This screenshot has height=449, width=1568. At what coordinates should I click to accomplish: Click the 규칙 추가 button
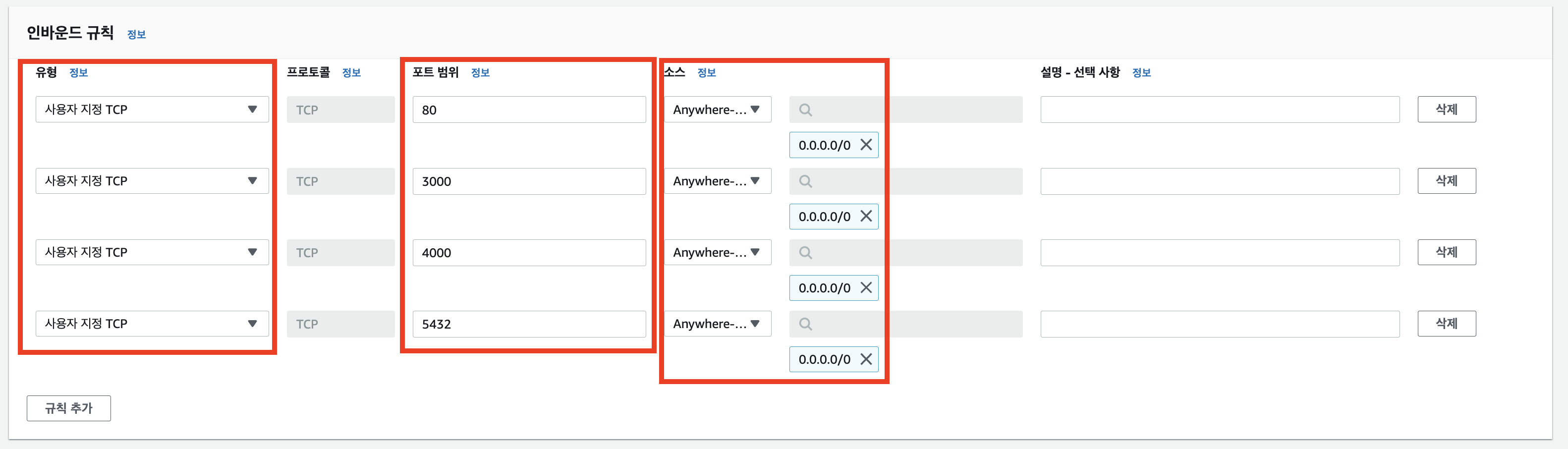69,408
